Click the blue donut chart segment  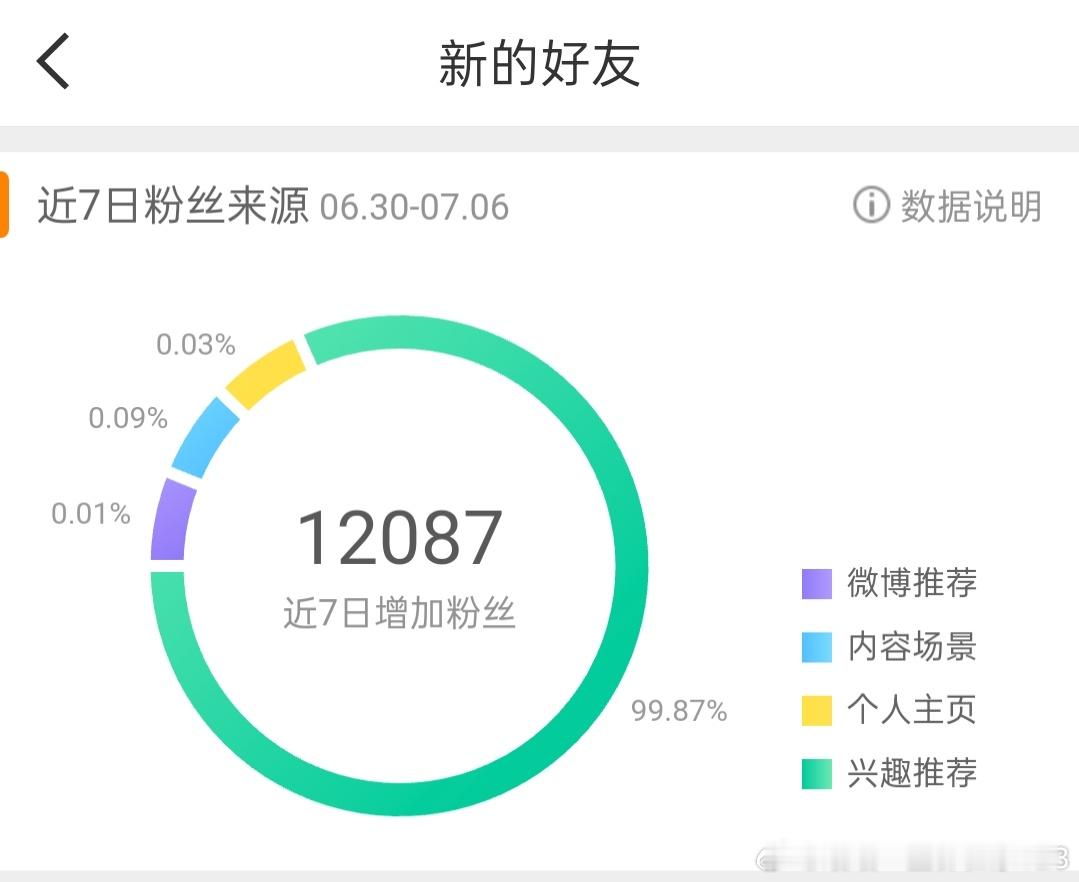[204, 438]
